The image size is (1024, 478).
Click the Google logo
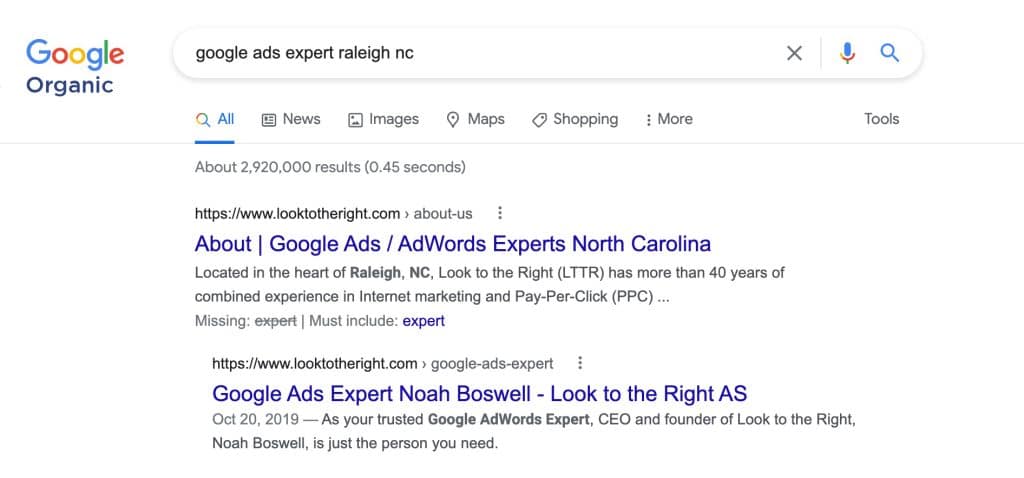(x=75, y=53)
